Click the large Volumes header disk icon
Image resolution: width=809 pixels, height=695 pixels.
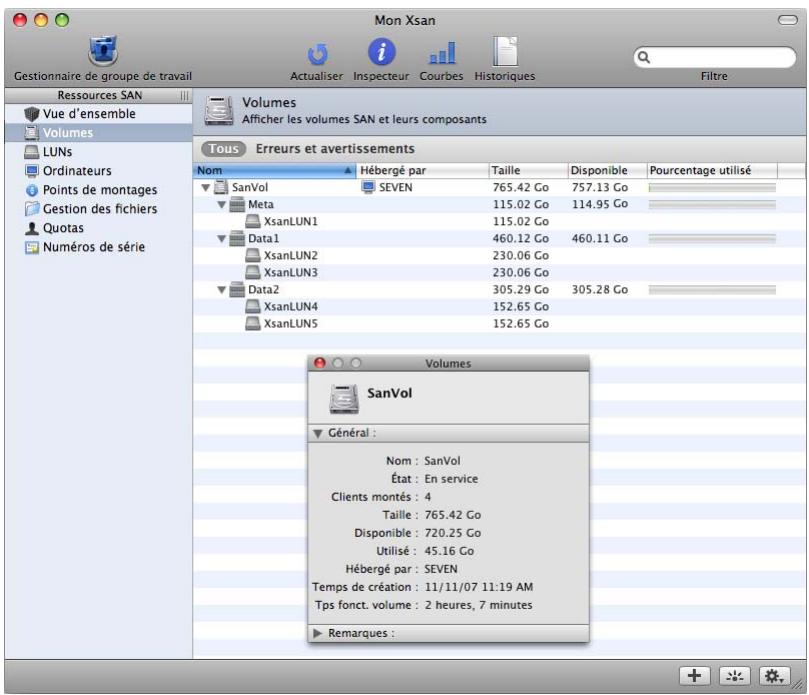[x=219, y=110]
